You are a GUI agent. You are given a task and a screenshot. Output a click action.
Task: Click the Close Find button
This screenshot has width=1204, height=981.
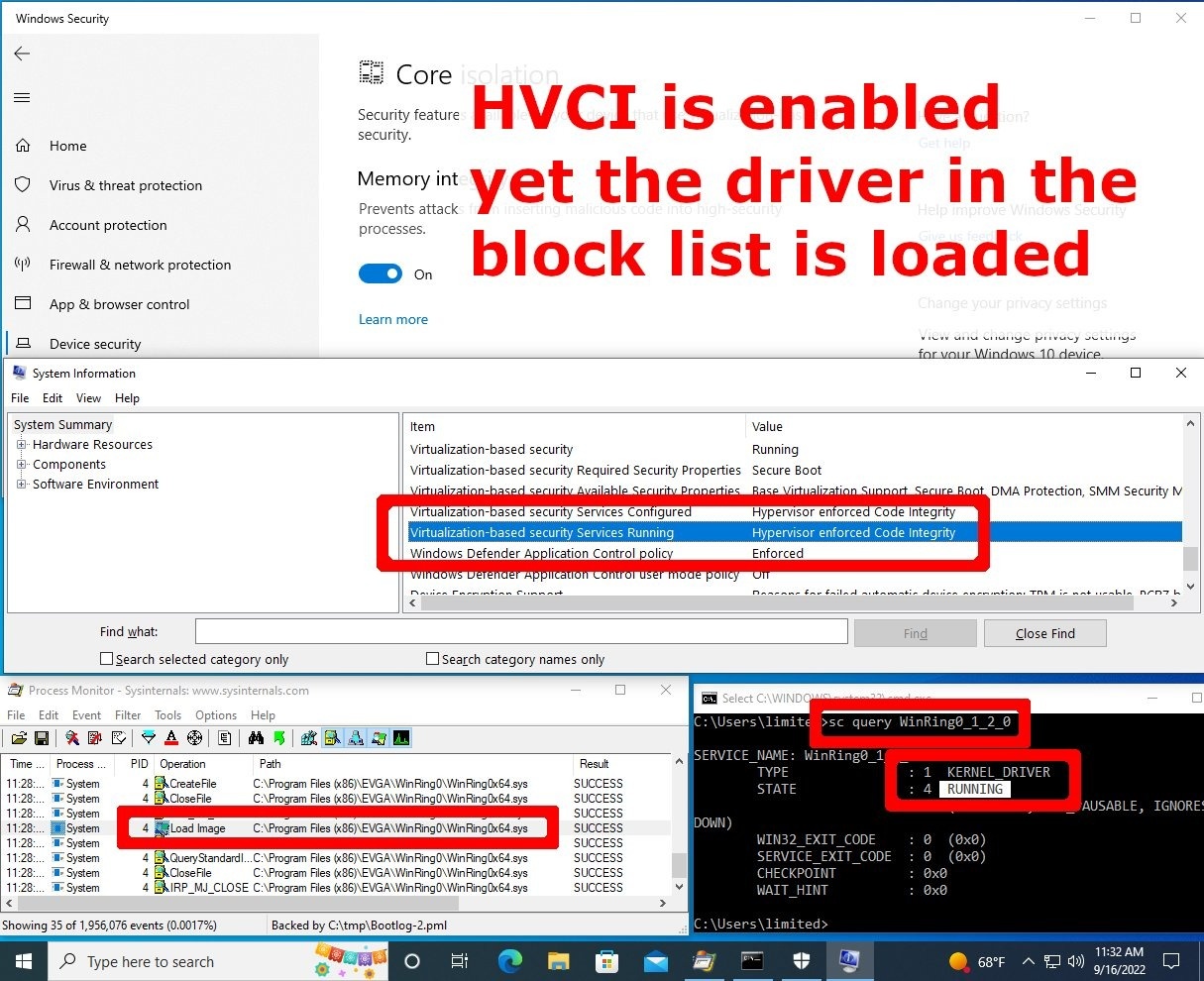1044,633
